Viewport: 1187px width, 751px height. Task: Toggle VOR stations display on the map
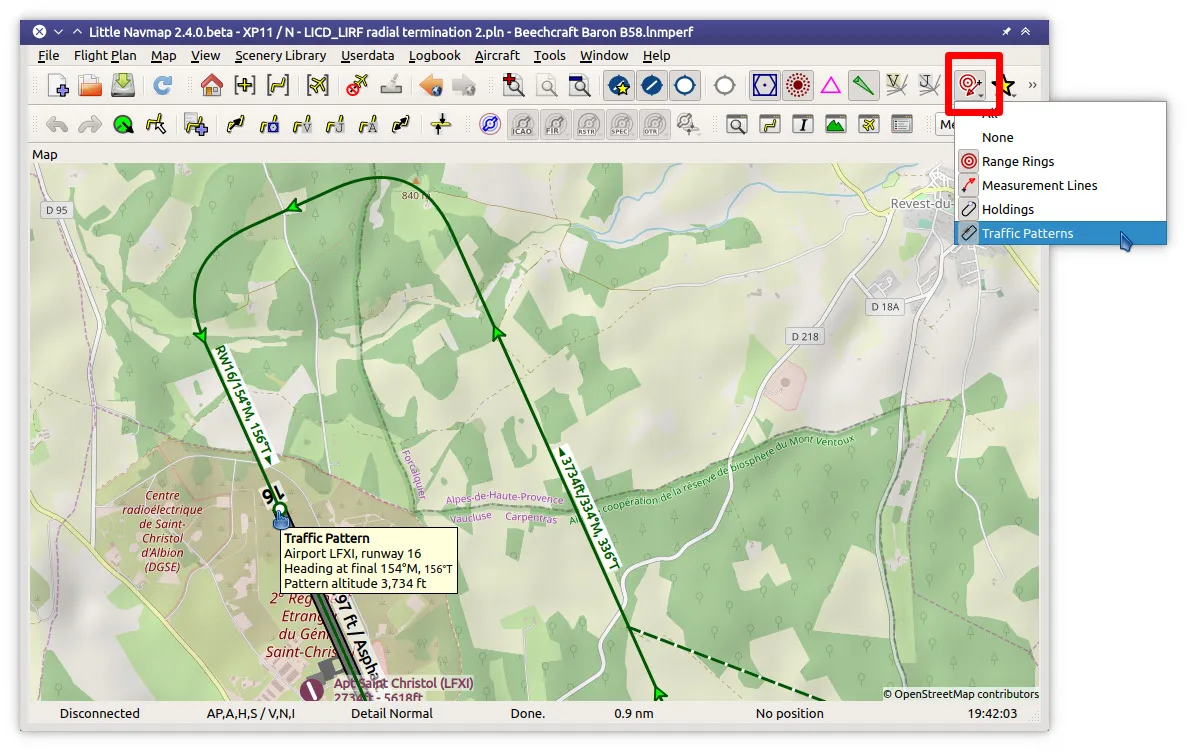(765, 86)
